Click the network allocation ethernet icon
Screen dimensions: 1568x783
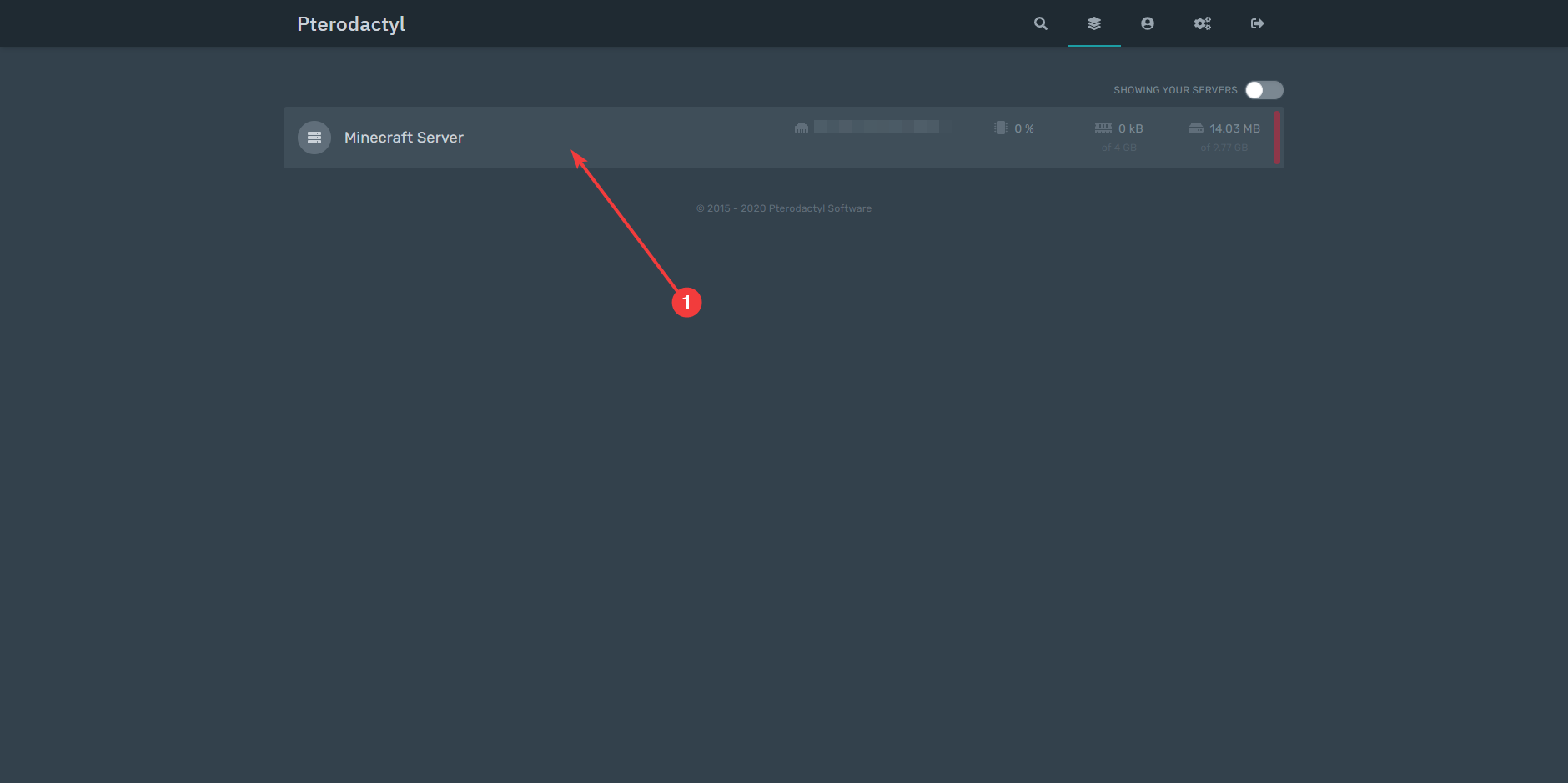[802, 128]
